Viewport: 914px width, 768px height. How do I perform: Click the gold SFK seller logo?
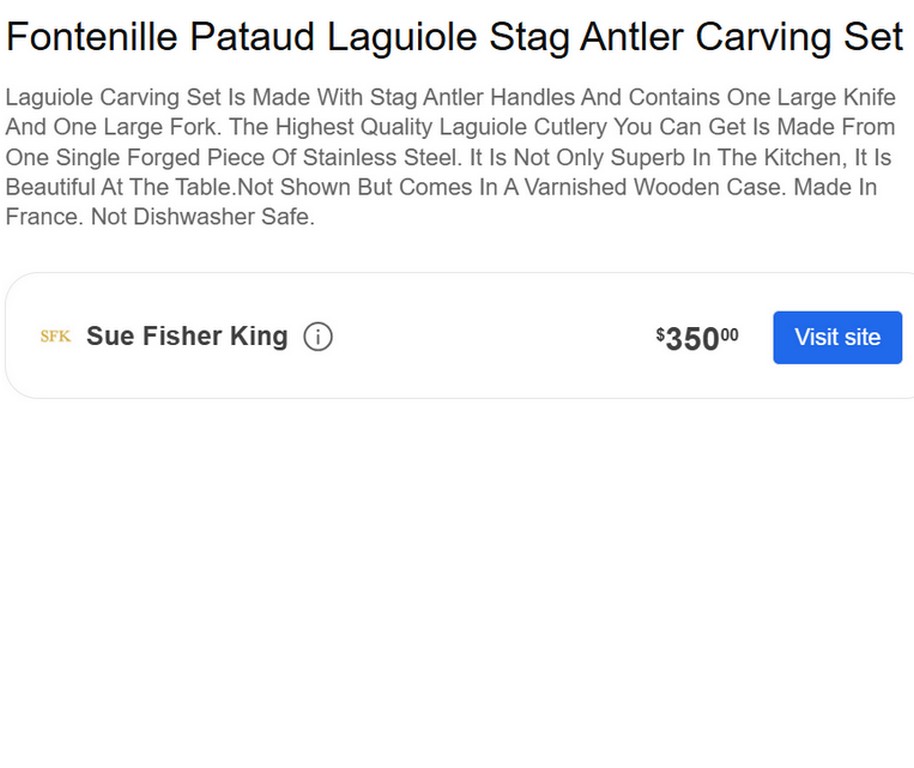(x=55, y=337)
